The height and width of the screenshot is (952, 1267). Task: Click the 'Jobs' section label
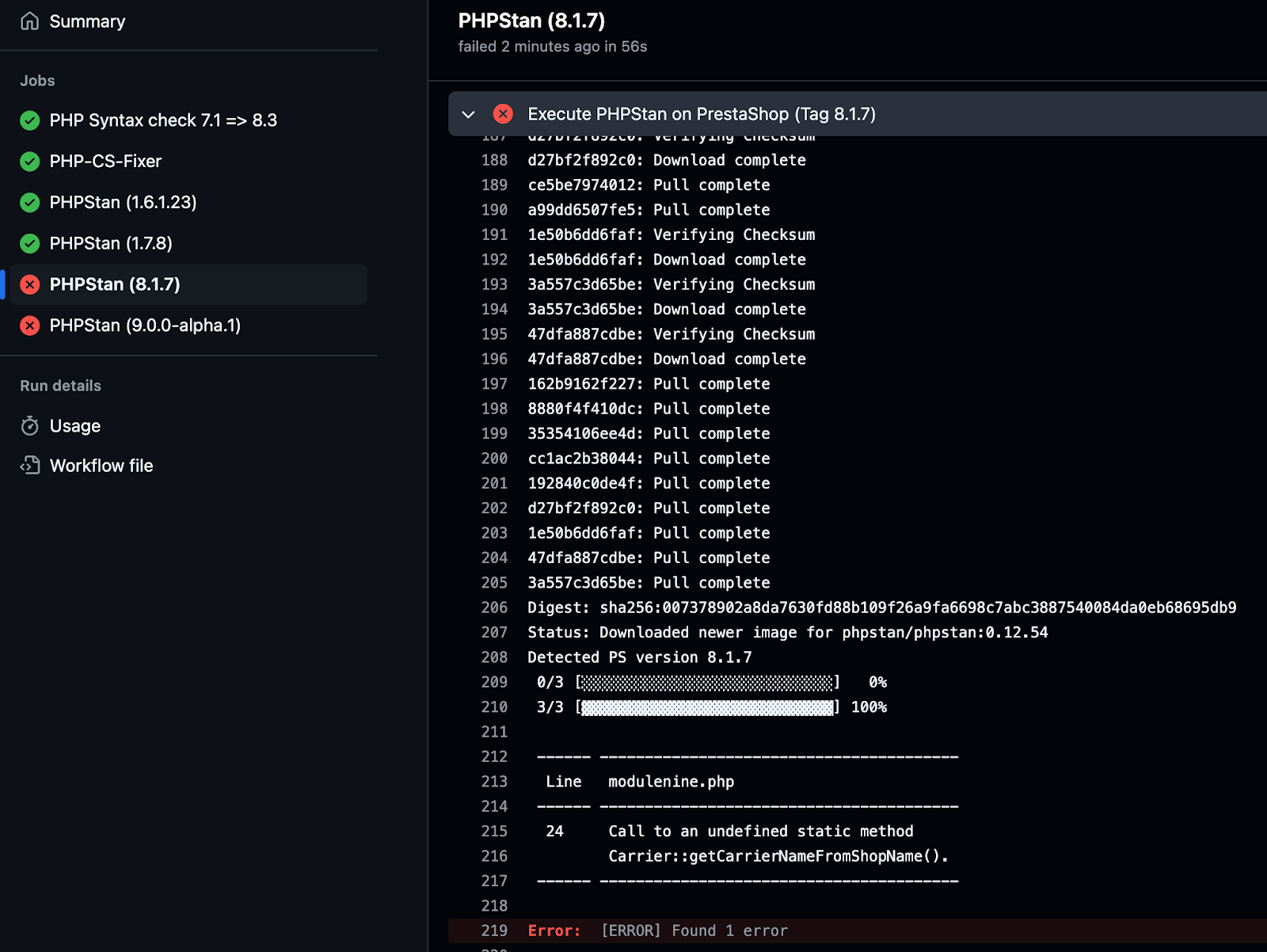tap(37, 81)
